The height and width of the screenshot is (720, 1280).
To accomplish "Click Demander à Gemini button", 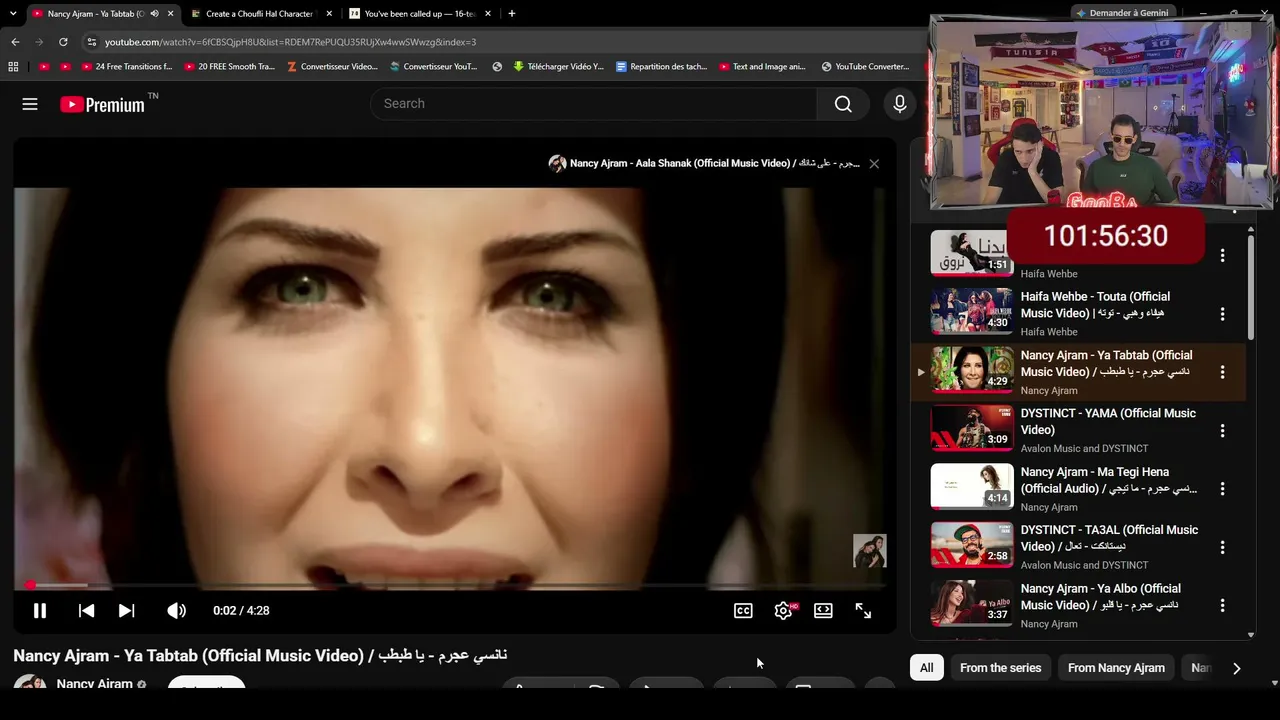I will click(1121, 13).
